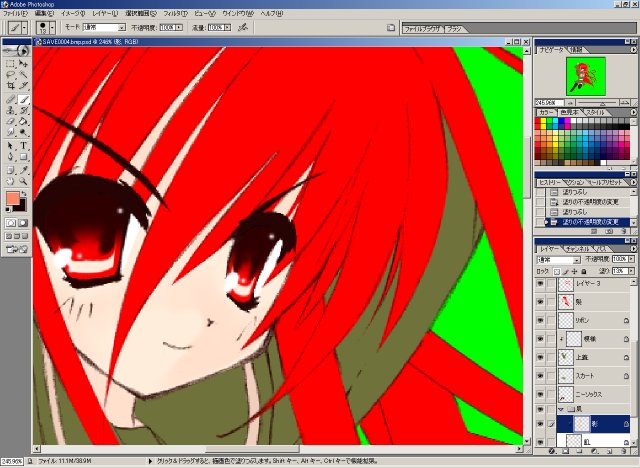
Task: Open the 流量 flow slider arrow
Action: 227,28
